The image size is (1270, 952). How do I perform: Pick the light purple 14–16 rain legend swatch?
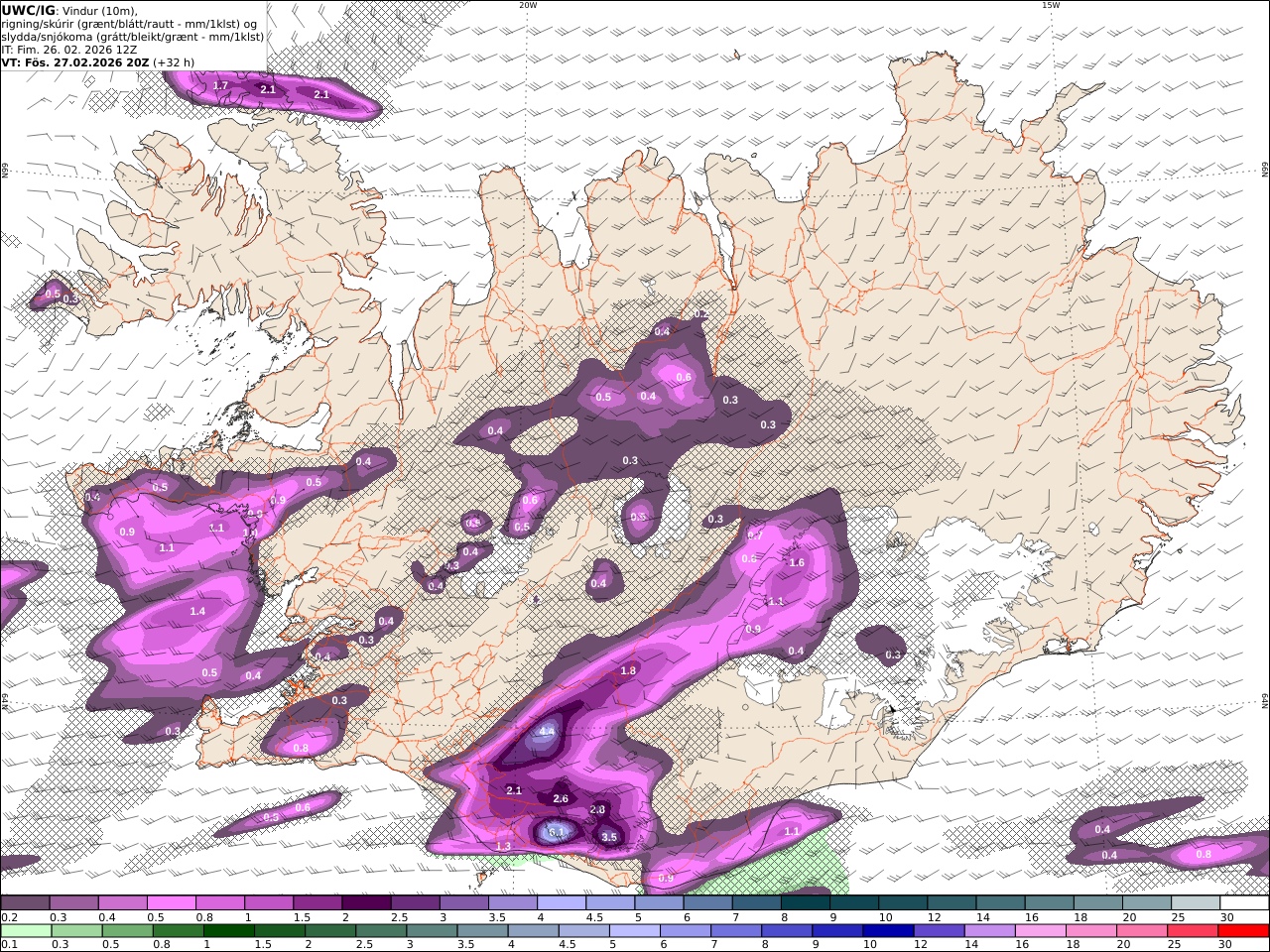[988, 931]
